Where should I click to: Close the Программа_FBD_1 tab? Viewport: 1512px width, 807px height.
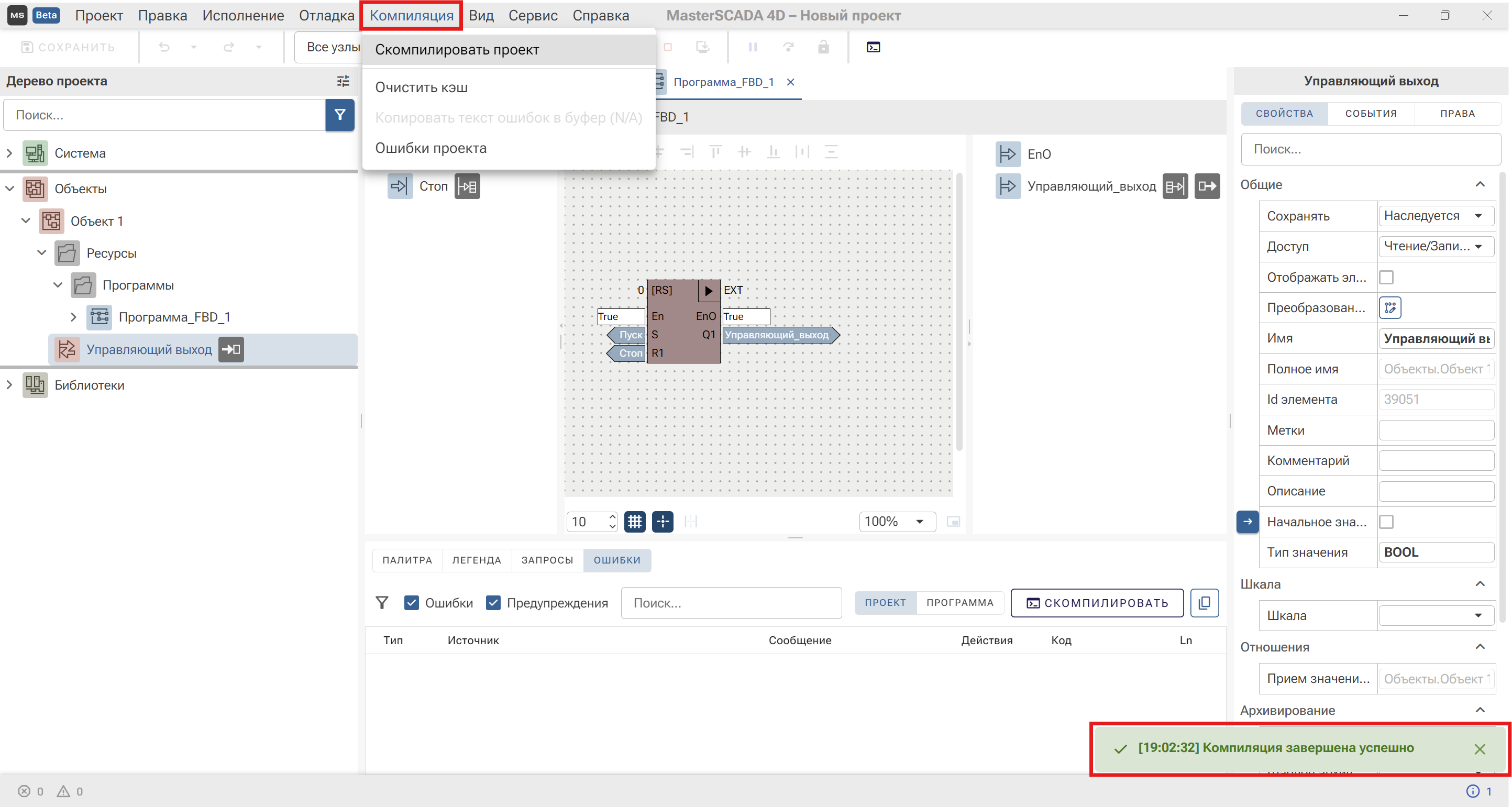click(791, 82)
